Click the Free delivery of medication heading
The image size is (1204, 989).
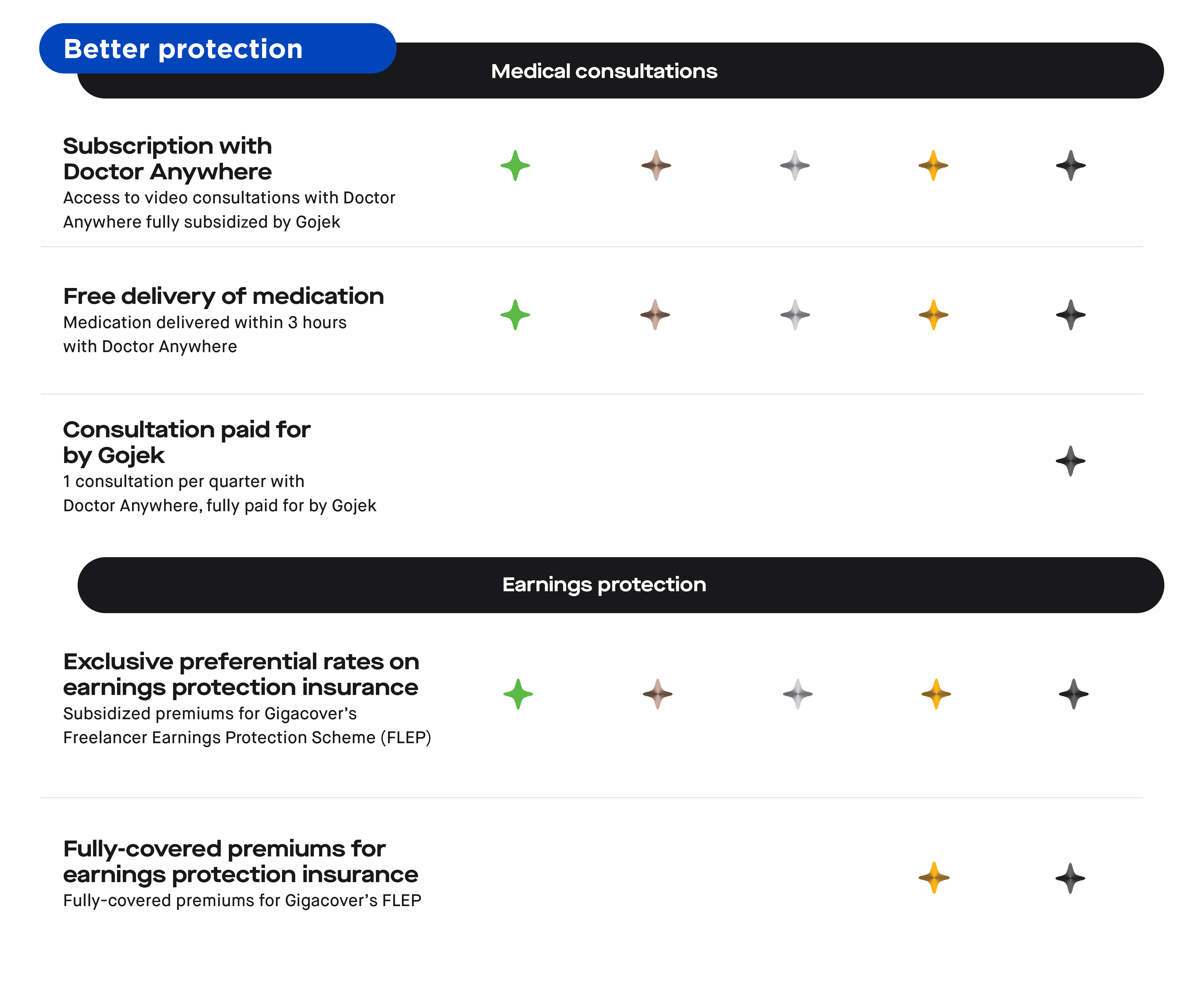pyautogui.click(x=223, y=296)
